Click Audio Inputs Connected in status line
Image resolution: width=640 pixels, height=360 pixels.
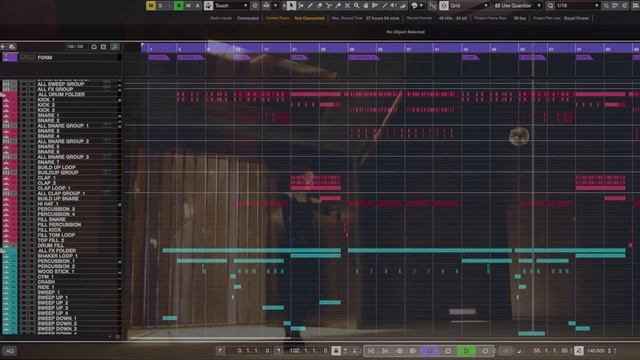coord(235,18)
